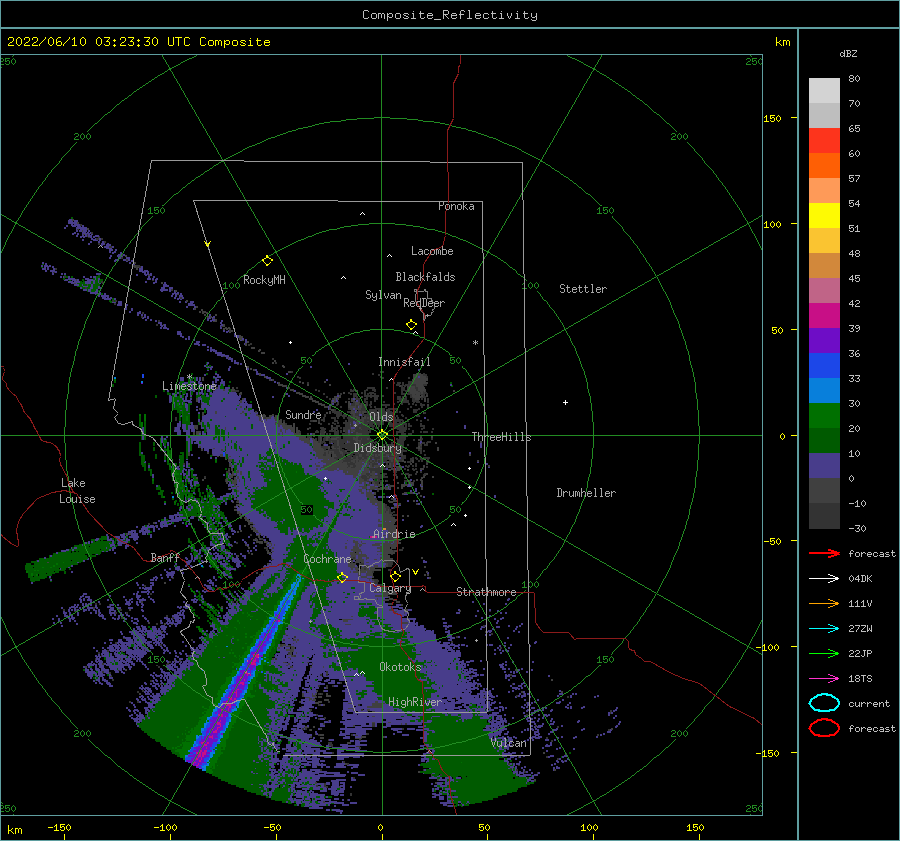The image size is (900, 841).
Task: Click the orange 111V arrow icon
Action: click(x=824, y=603)
